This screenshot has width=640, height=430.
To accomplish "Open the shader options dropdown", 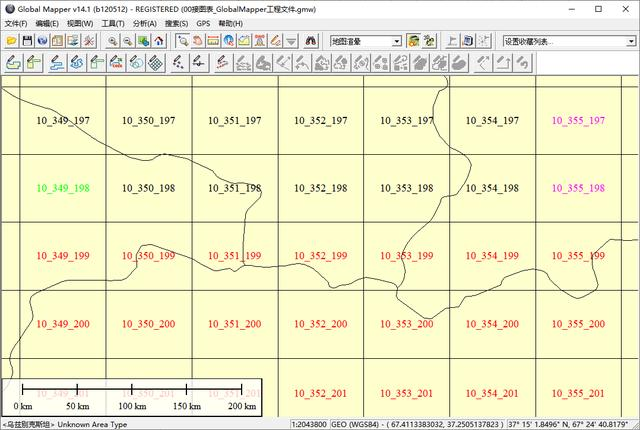I will coord(397,41).
